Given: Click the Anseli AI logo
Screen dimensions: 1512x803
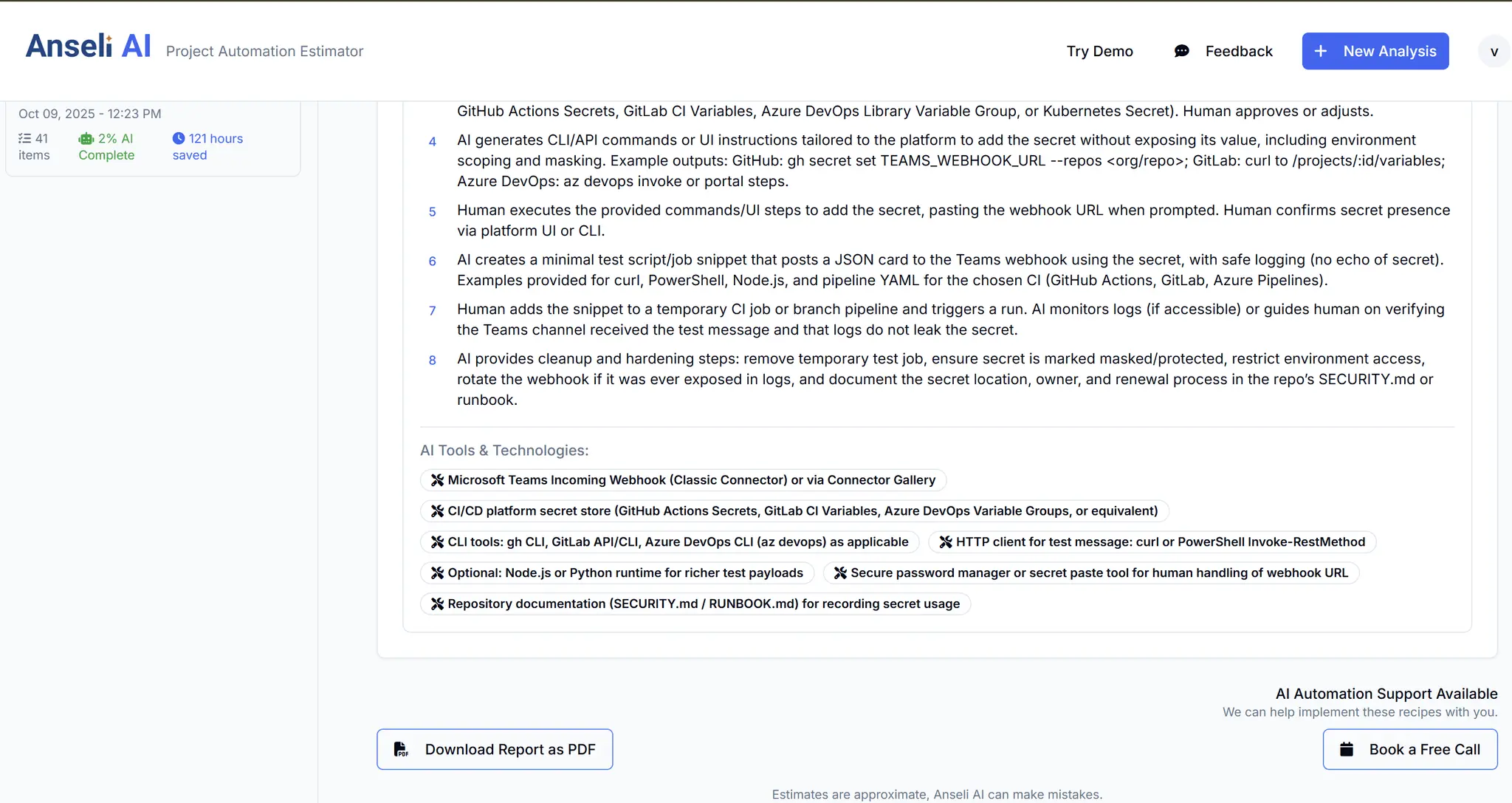Looking at the screenshot, I should [x=88, y=47].
